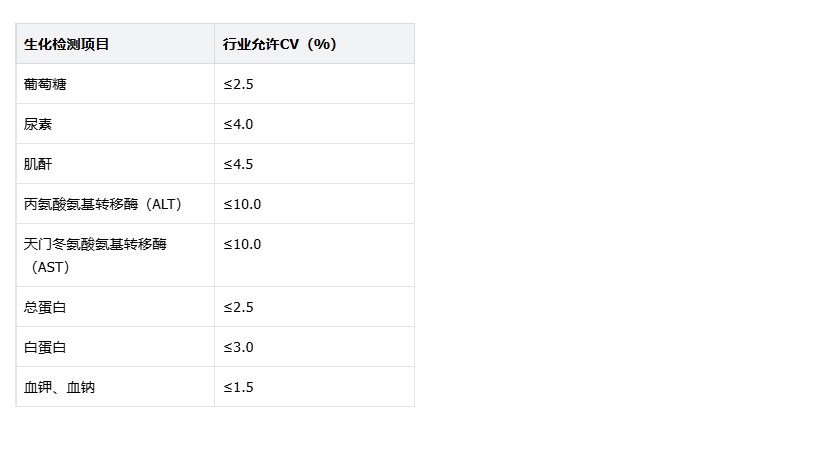The image size is (818, 449).
Task: Select the ≤3.0 value cell
Action: 314,347
